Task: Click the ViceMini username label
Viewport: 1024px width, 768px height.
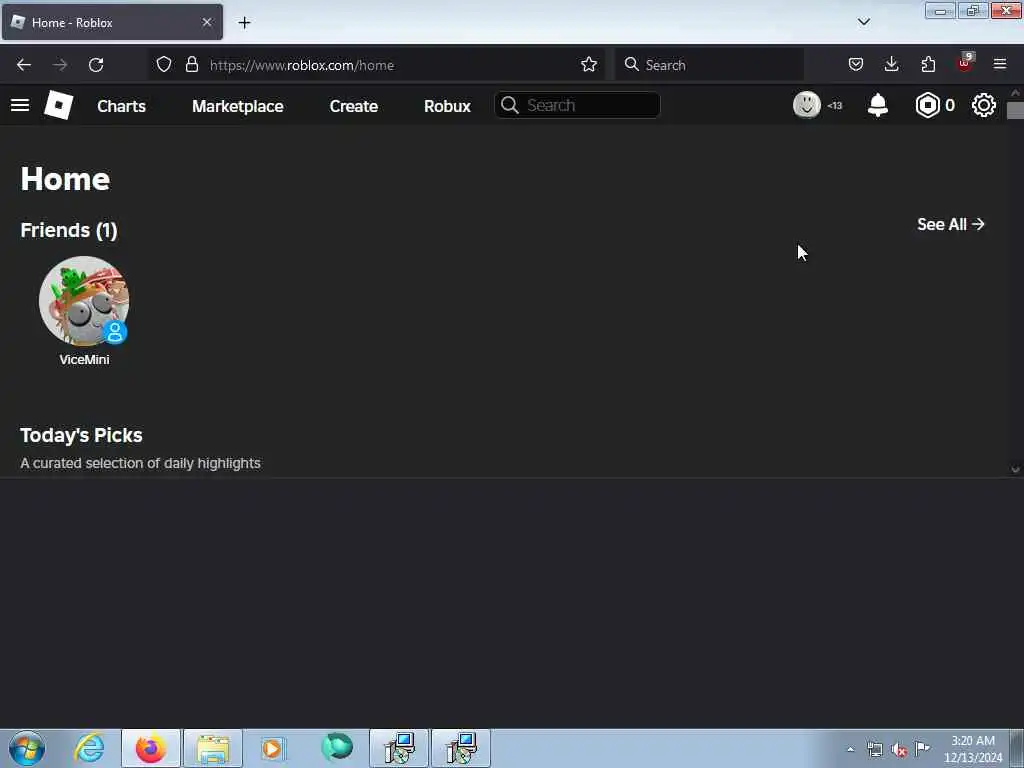Action: pyautogui.click(x=84, y=359)
